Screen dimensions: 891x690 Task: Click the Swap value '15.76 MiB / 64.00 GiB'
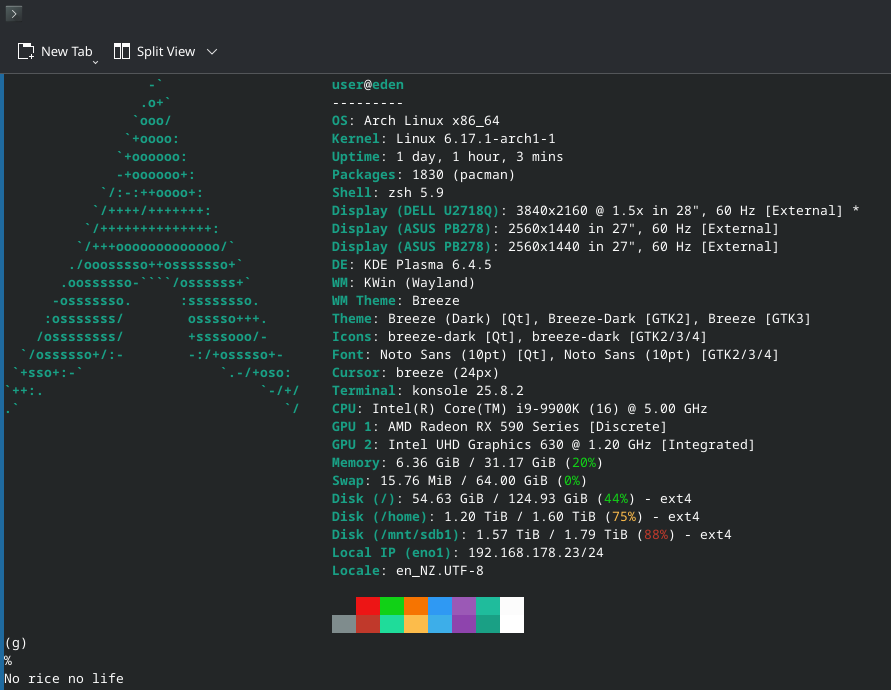click(x=463, y=481)
